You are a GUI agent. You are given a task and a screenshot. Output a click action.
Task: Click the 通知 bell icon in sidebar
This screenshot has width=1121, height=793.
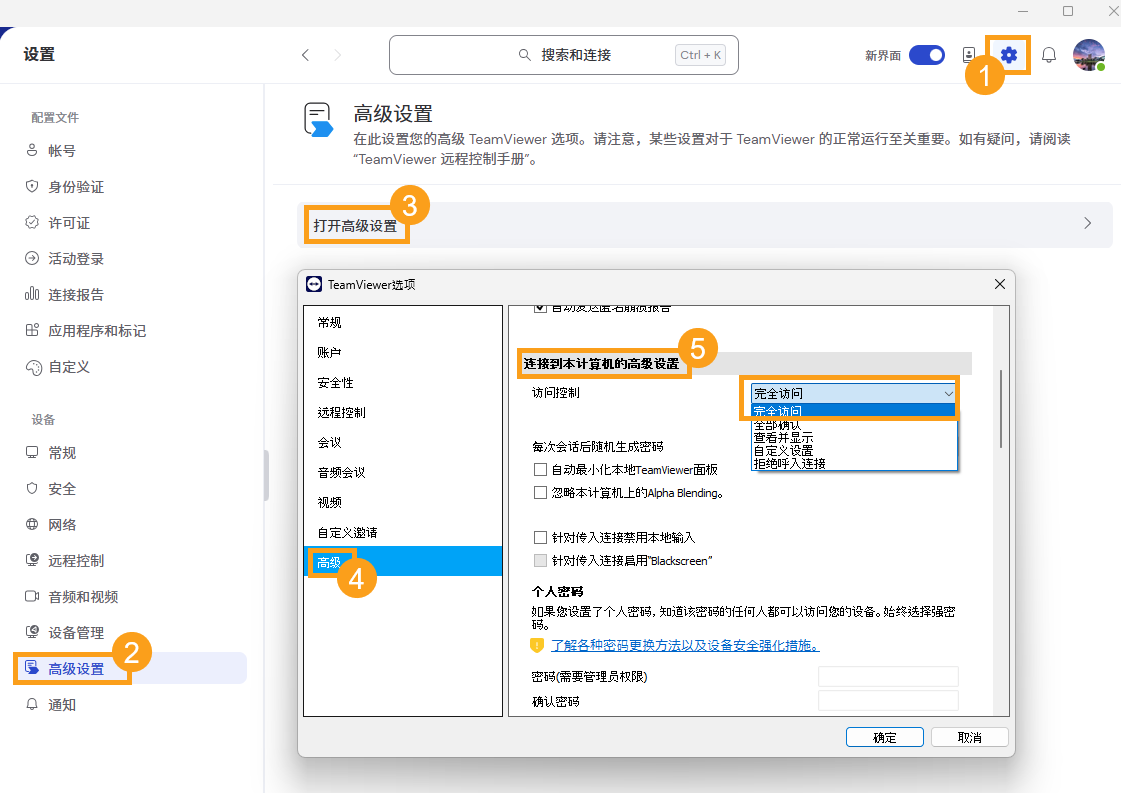click(x=32, y=704)
